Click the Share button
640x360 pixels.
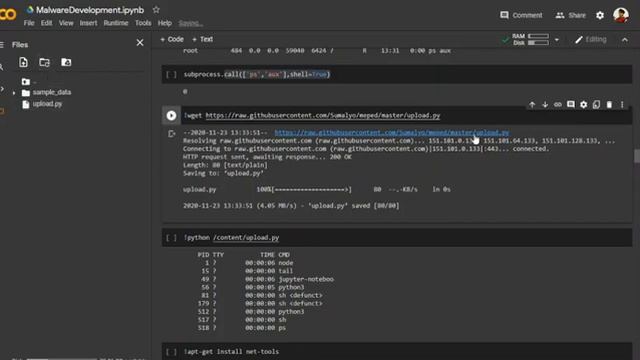(x=570, y=15)
